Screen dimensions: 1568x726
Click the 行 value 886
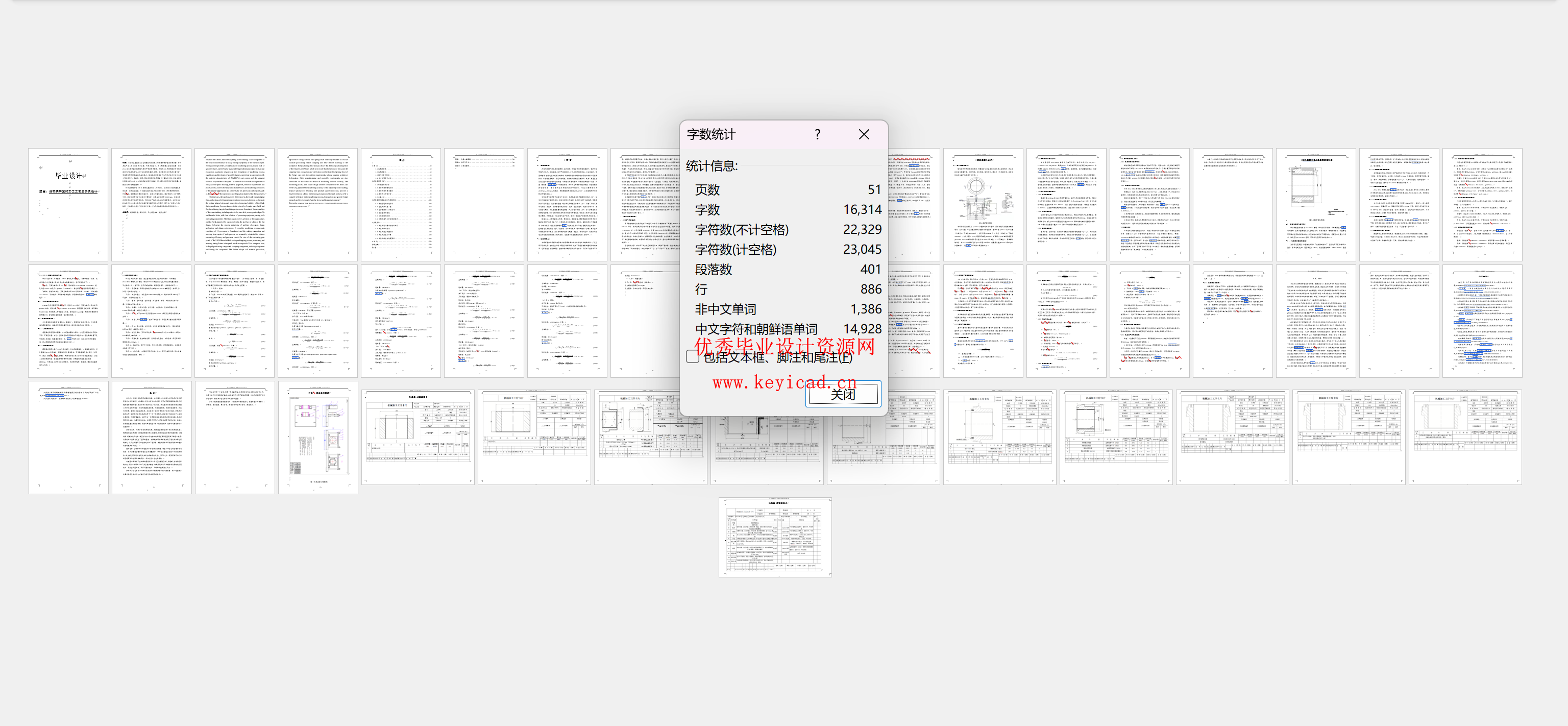tap(870, 289)
